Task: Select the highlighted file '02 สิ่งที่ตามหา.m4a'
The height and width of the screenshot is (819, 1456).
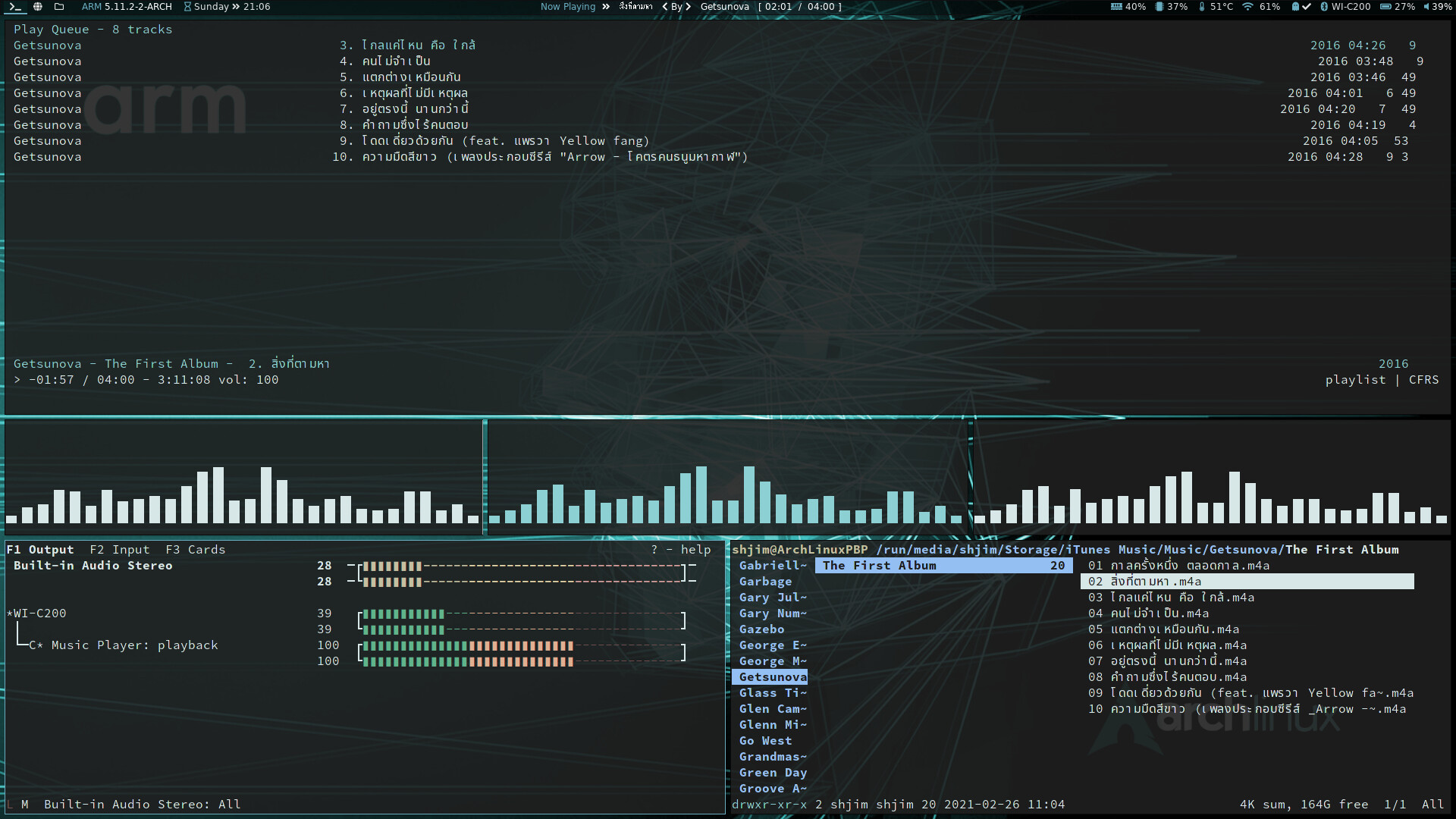Action: point(1247,582)
